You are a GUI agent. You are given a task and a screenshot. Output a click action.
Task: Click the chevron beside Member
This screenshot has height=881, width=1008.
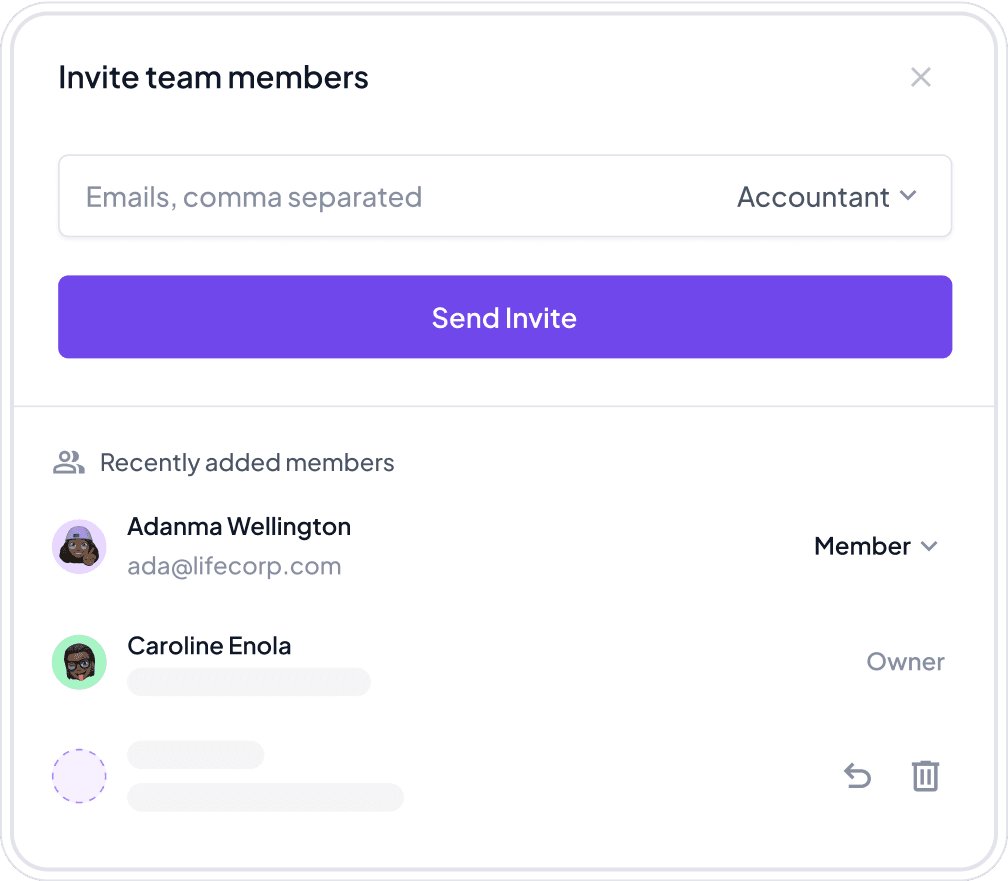pos(929,547)
